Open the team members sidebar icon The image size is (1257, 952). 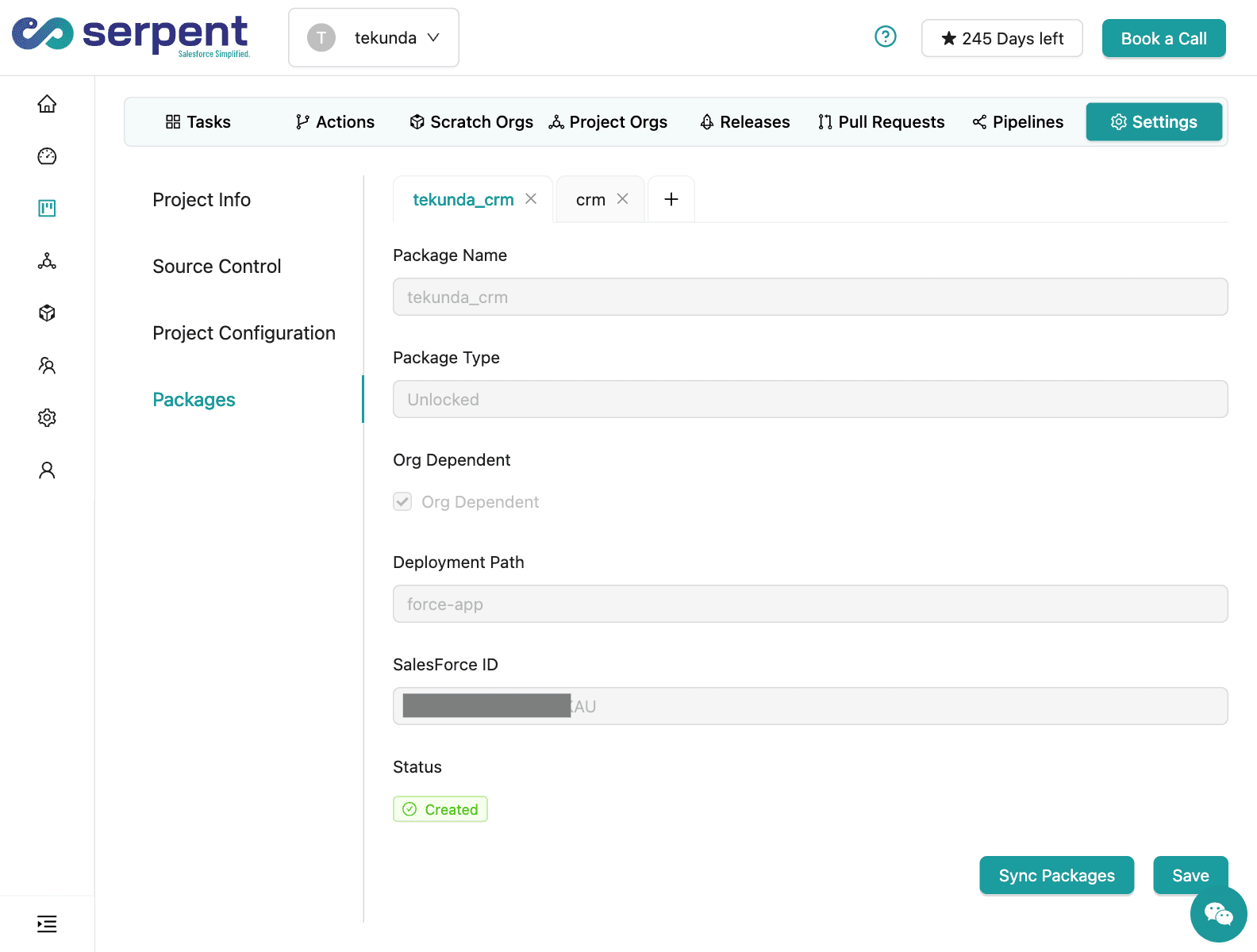[47, 366]
